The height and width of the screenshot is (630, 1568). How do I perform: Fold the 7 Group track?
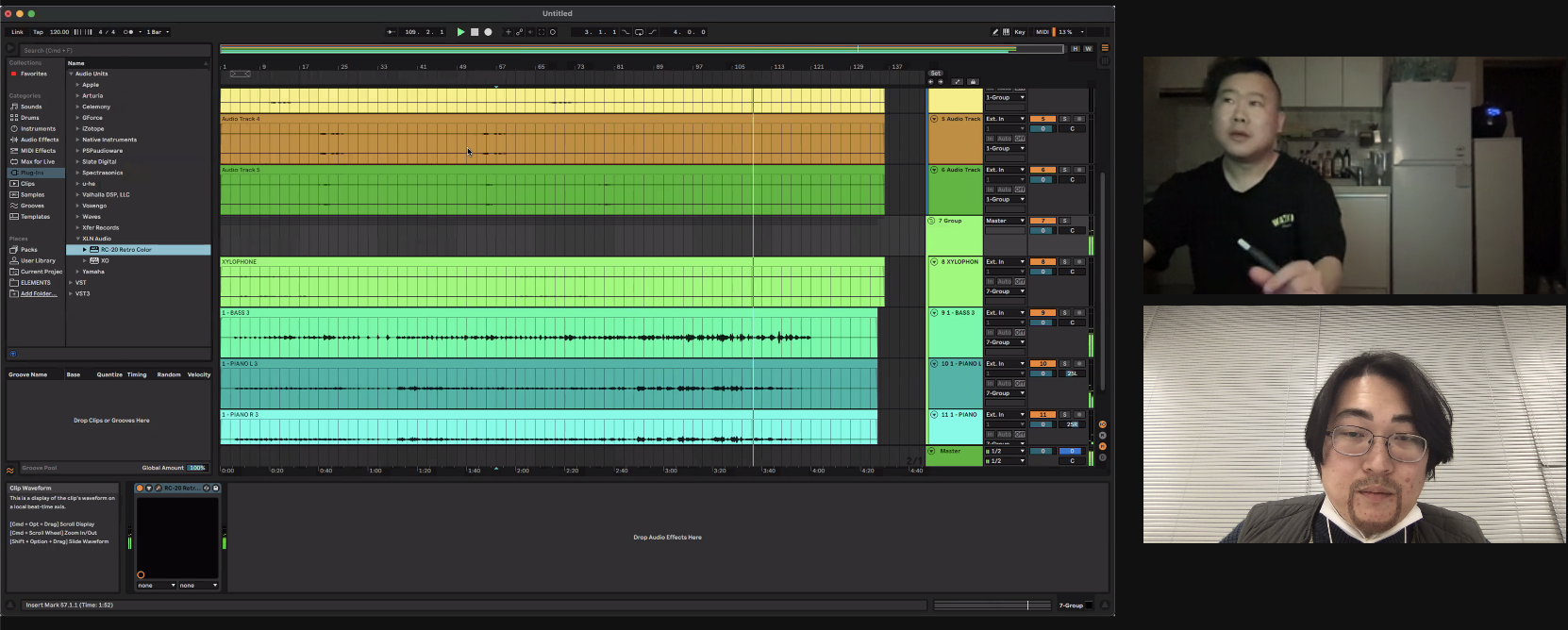point(932,221)
